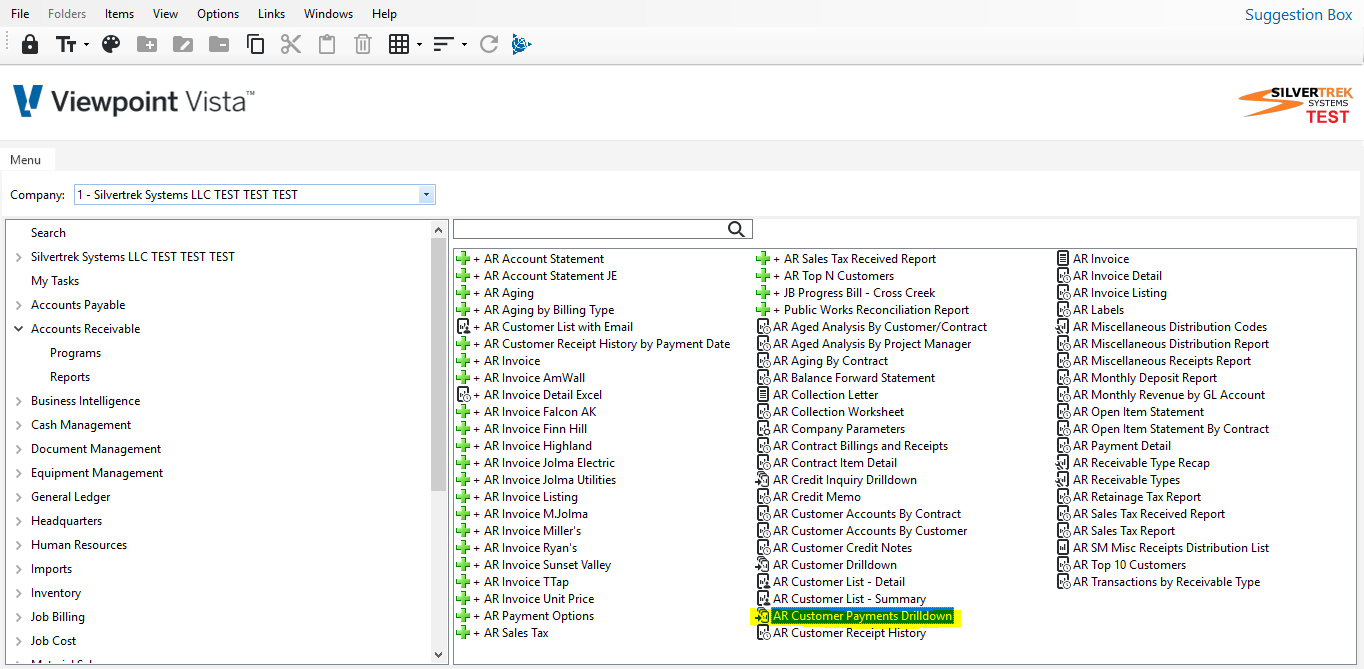Click the grid view icon
Screen dimensions: 1364x669
[399, 44]
